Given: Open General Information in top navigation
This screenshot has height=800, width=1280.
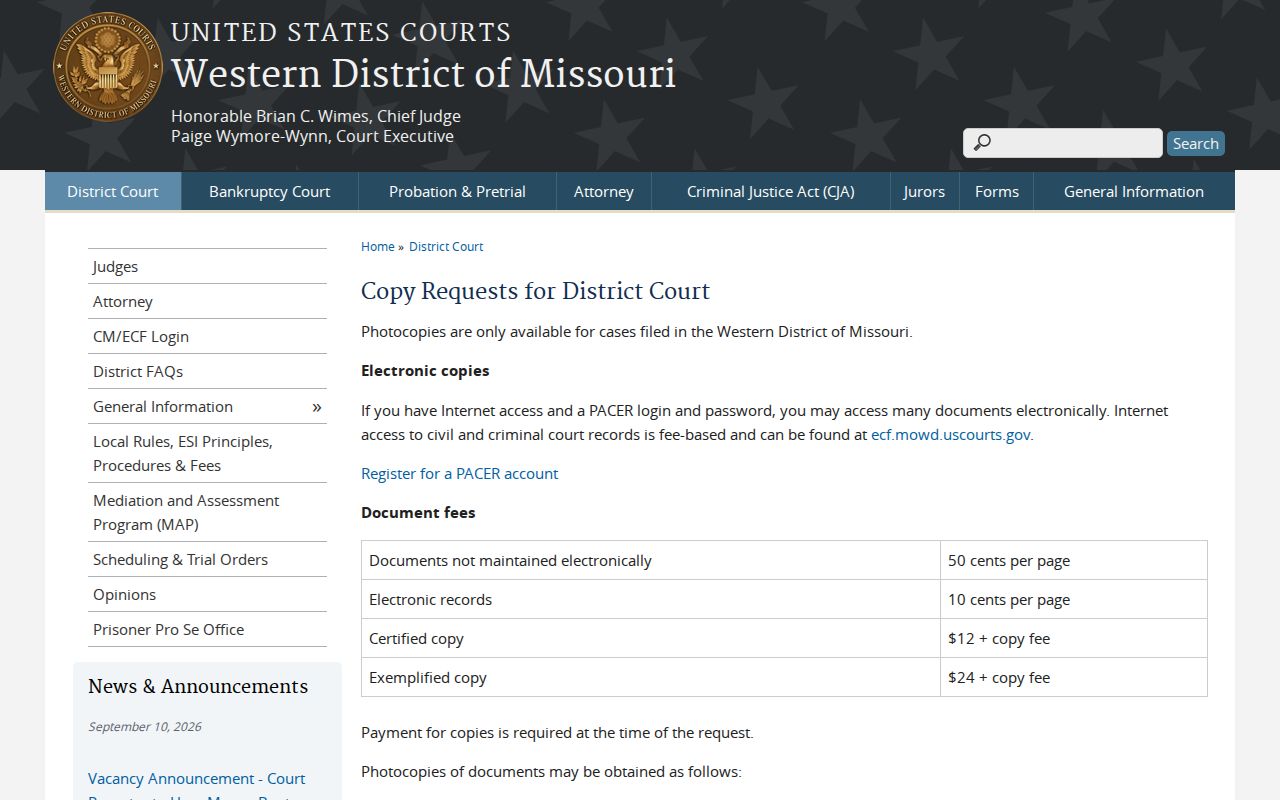Looking at the screenshot, I should coord(1134,191).
